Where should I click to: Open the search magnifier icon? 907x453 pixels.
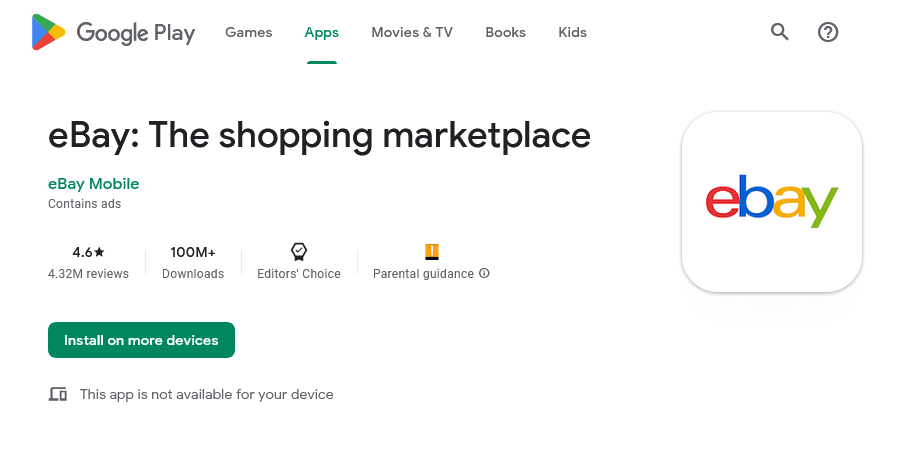click(x=779, y=32)
